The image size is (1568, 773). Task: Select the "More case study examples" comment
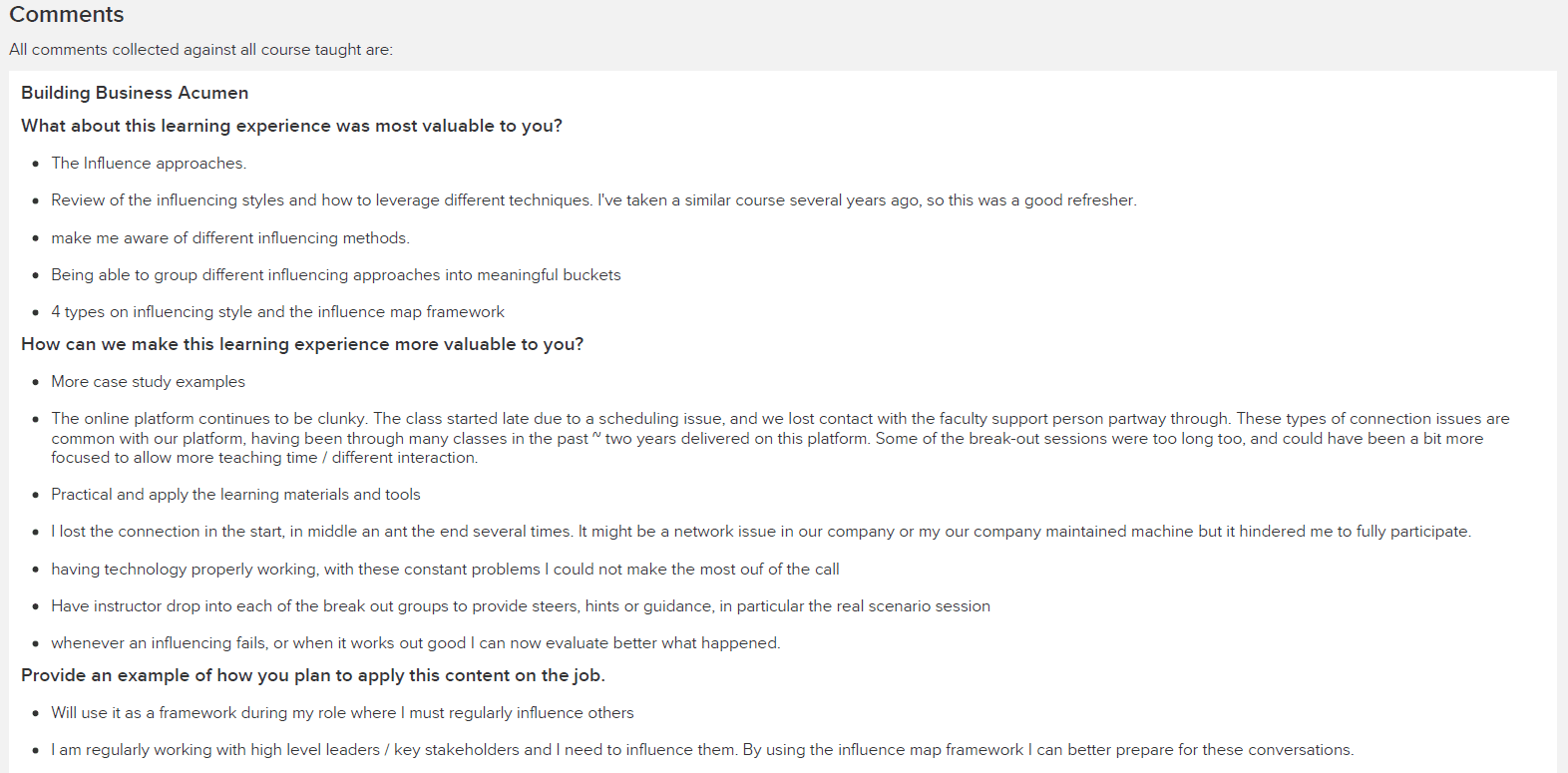pos(149,382)
